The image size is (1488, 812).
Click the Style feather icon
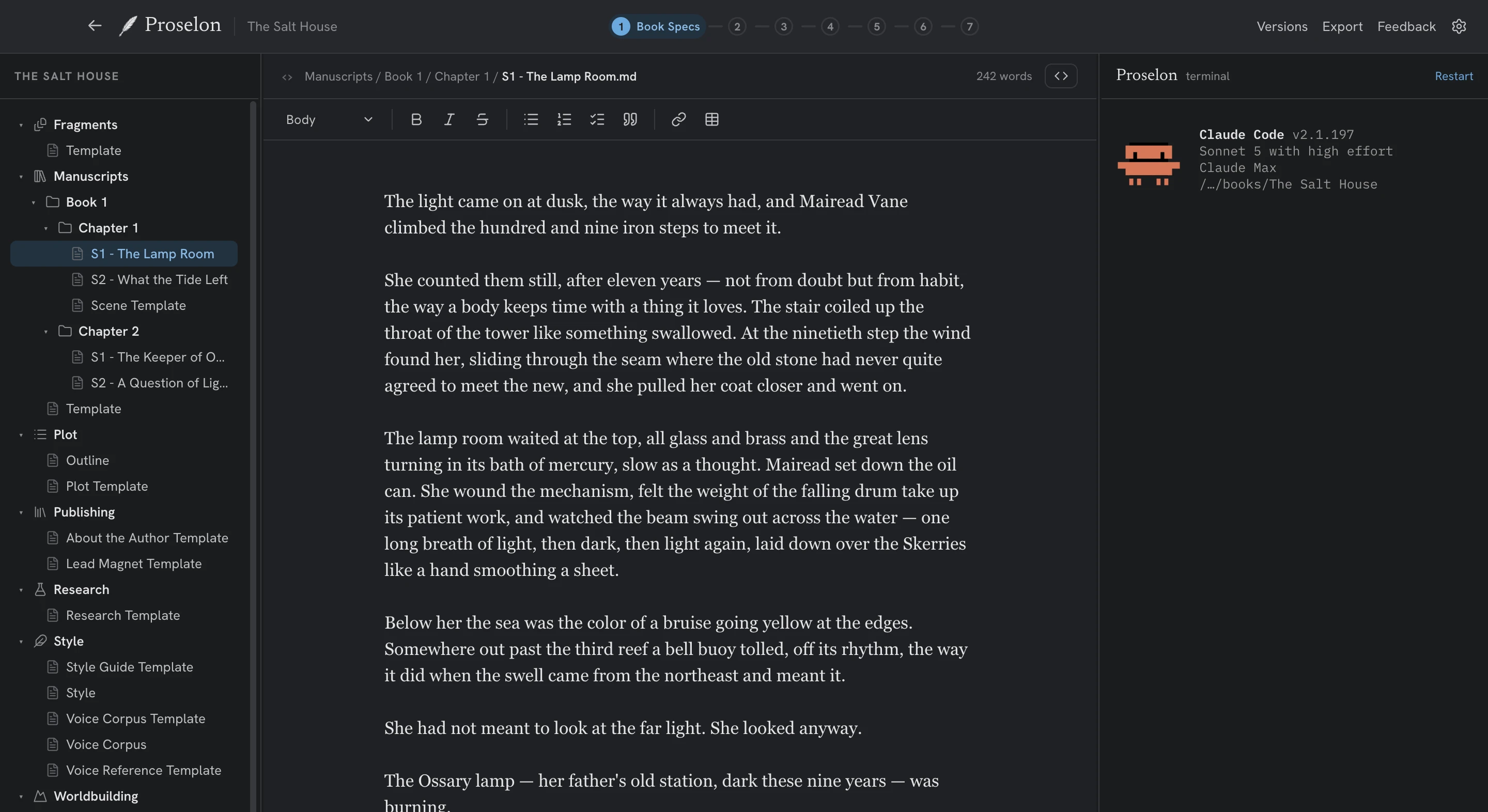click(40, 641)
